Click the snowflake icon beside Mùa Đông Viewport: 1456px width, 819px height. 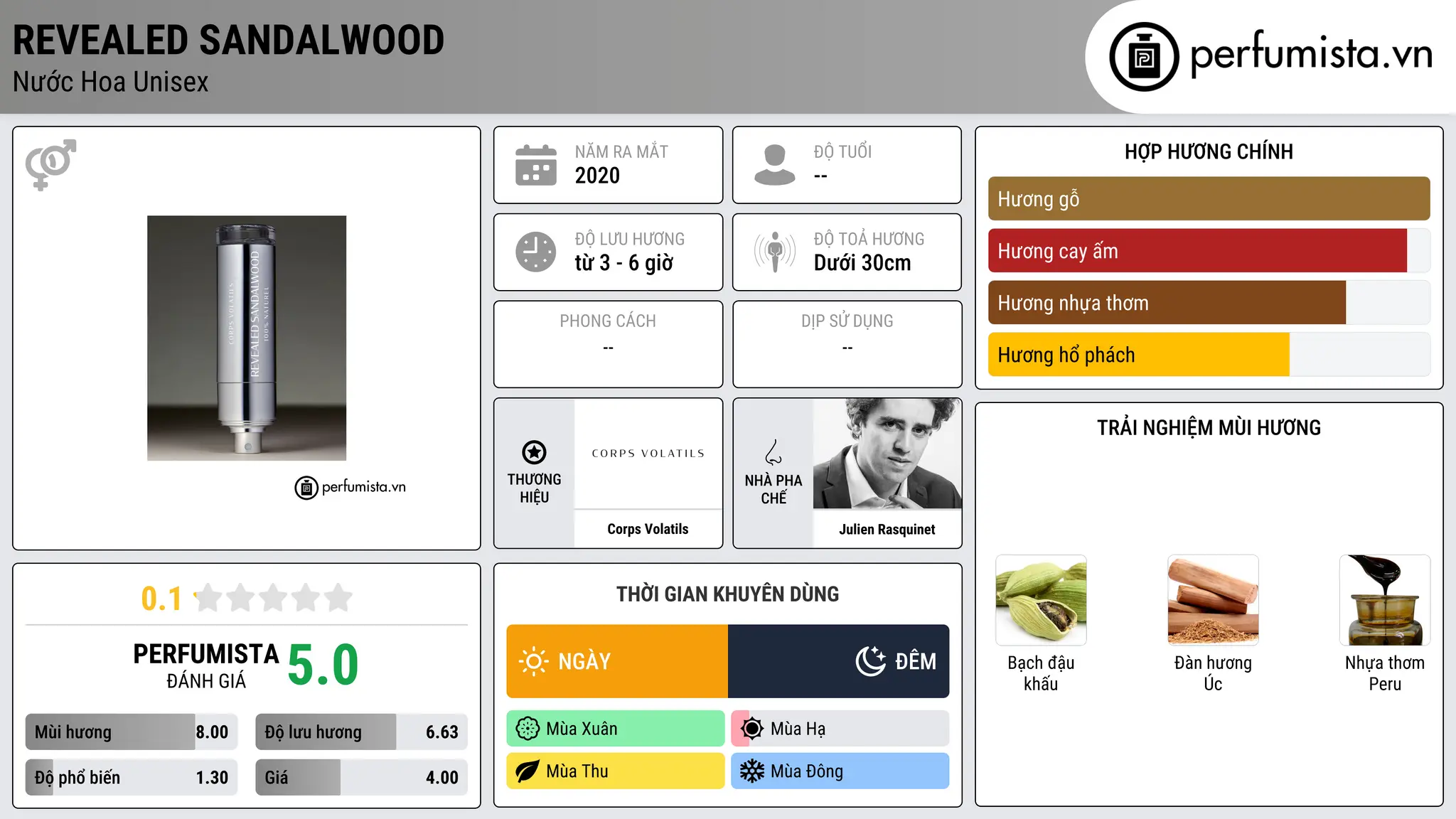752,771
